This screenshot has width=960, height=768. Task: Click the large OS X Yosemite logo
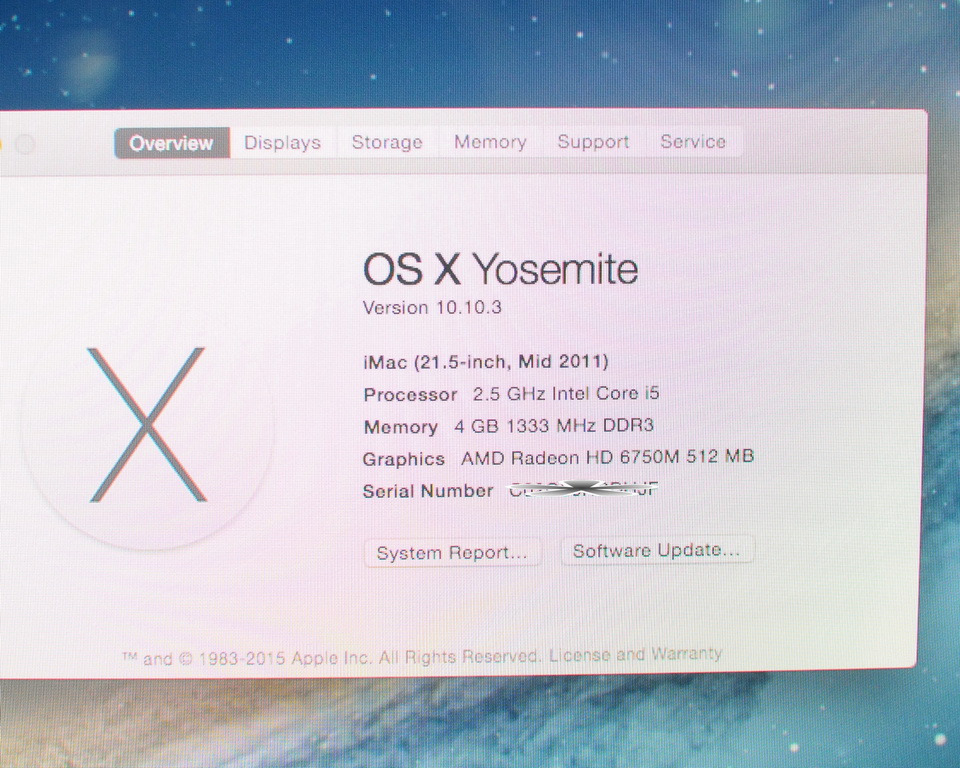point(147,425)
